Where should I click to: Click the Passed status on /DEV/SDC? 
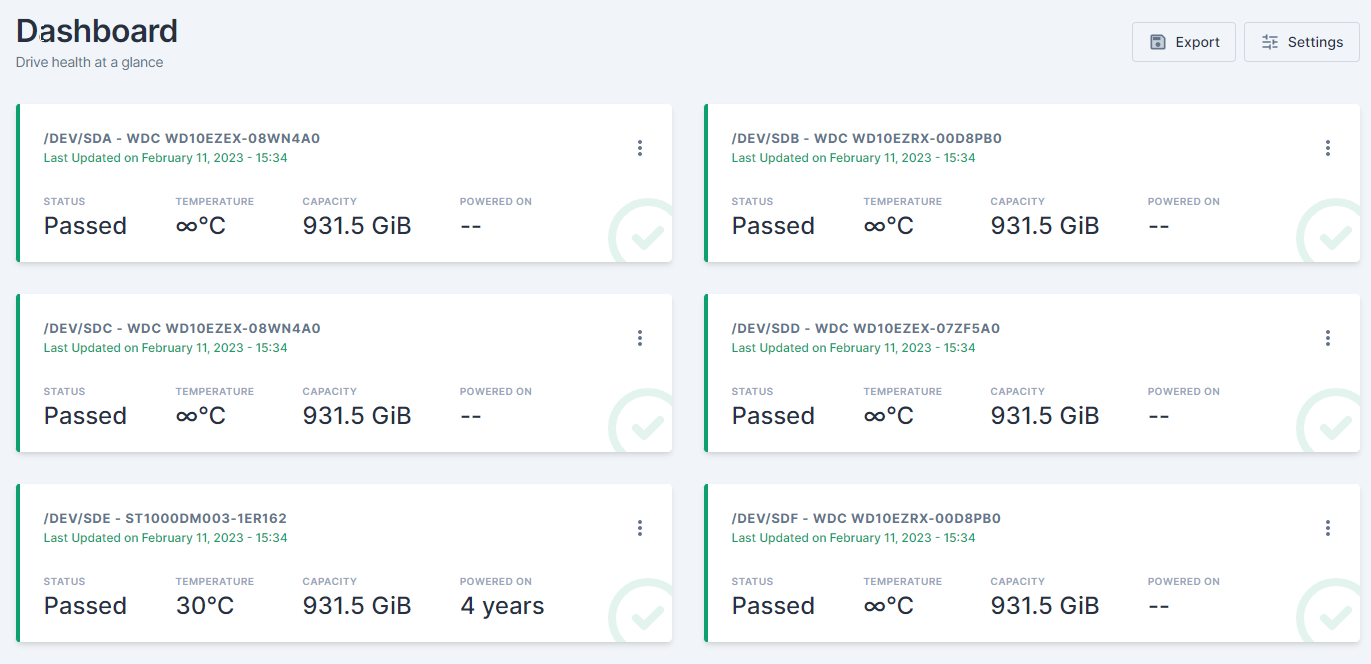pyautogui.click(x=84, y=415)
